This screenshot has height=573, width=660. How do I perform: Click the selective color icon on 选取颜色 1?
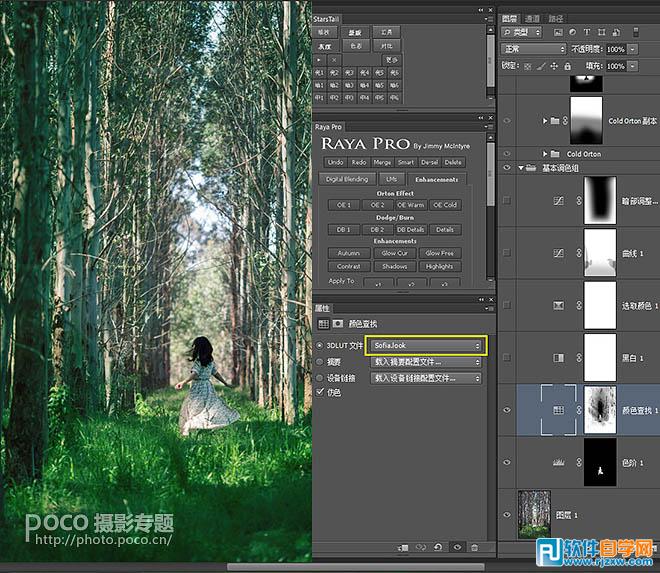(x=558, y=305)
